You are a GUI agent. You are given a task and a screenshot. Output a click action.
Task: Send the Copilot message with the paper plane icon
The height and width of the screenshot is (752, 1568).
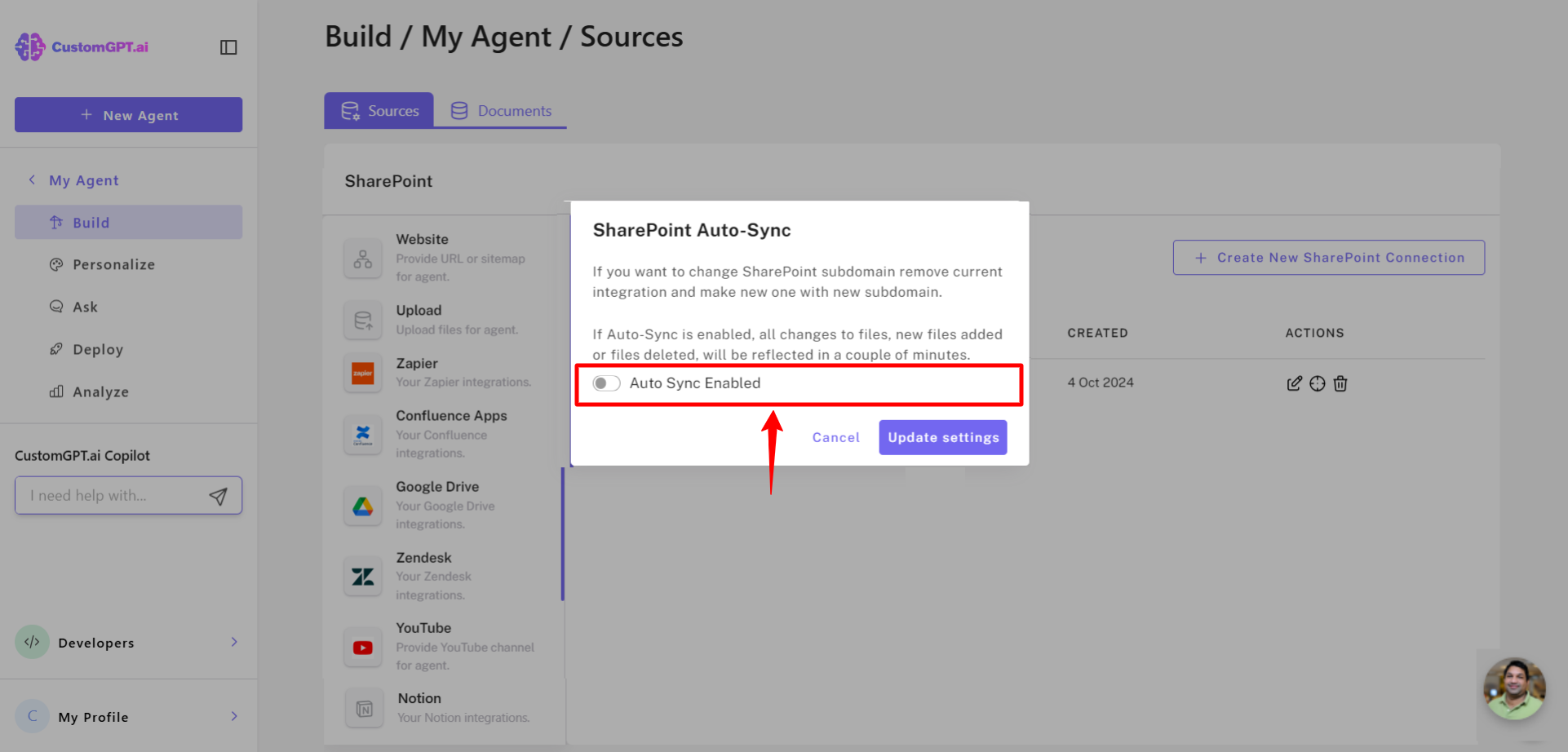click(x=218, y=496)
